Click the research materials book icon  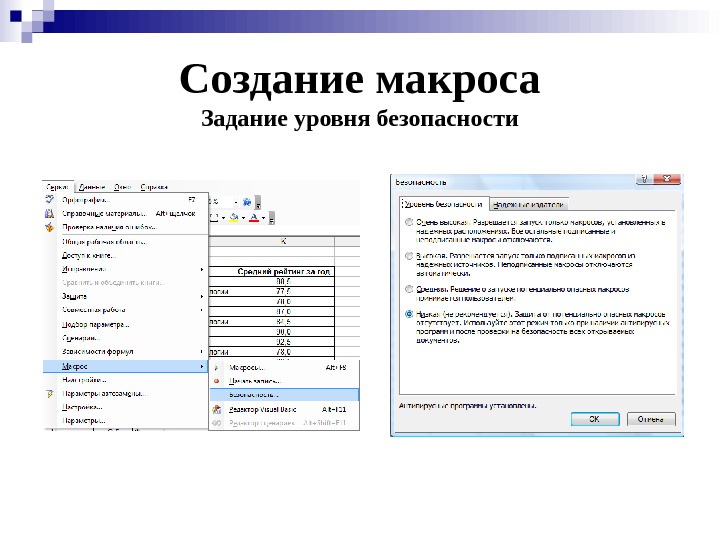click(50, 214)
